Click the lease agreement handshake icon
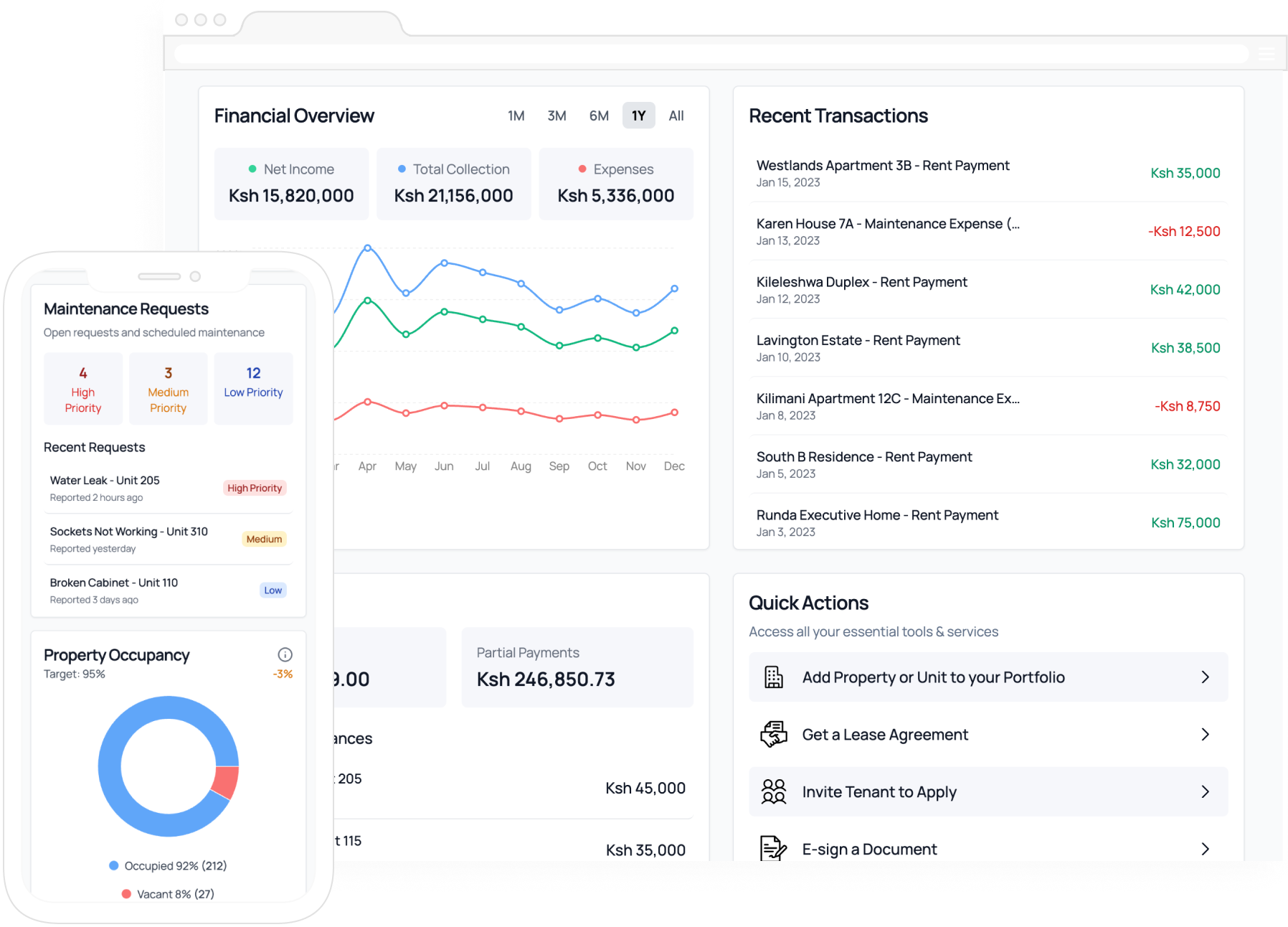 pos(774,734)
